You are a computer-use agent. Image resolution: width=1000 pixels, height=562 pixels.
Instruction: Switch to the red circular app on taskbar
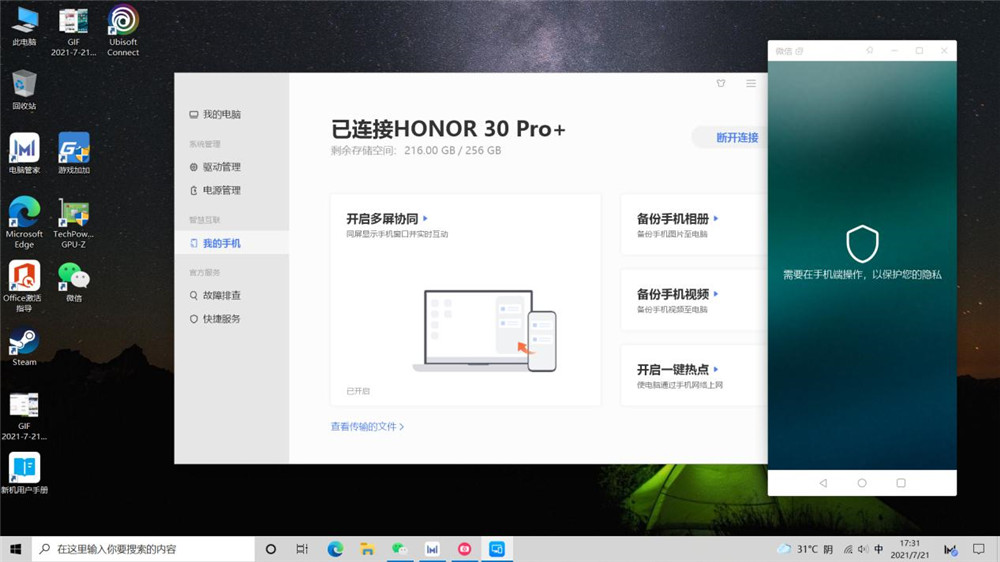464,549
